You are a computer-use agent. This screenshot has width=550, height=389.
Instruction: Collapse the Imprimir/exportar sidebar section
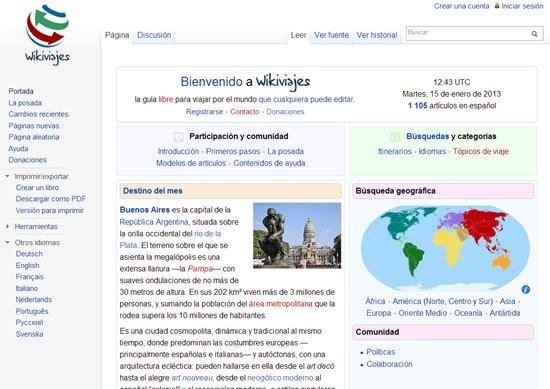pos(7,176)
